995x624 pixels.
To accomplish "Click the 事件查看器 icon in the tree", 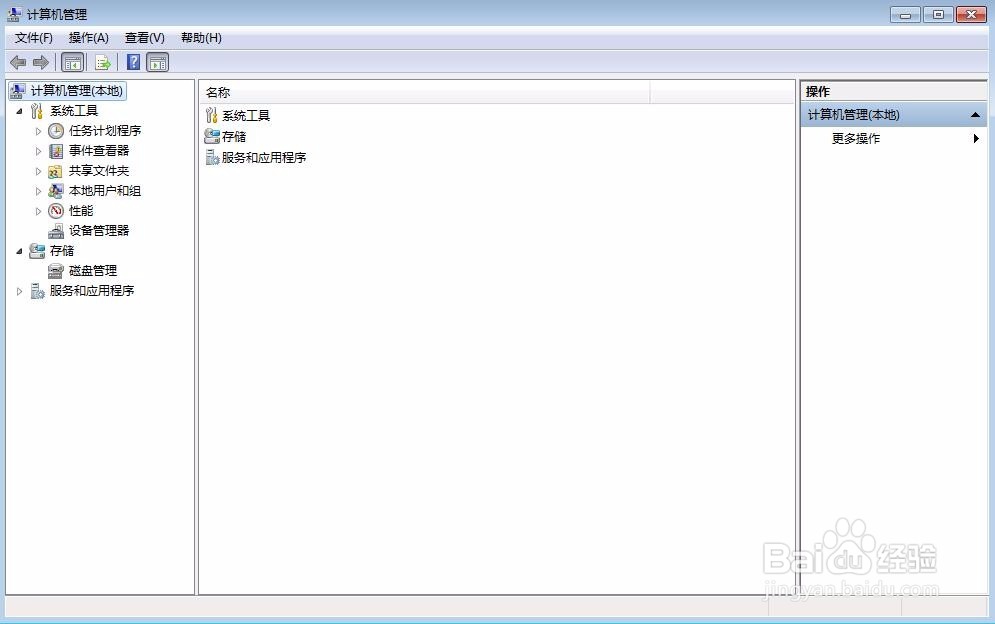I will point(56,151).
